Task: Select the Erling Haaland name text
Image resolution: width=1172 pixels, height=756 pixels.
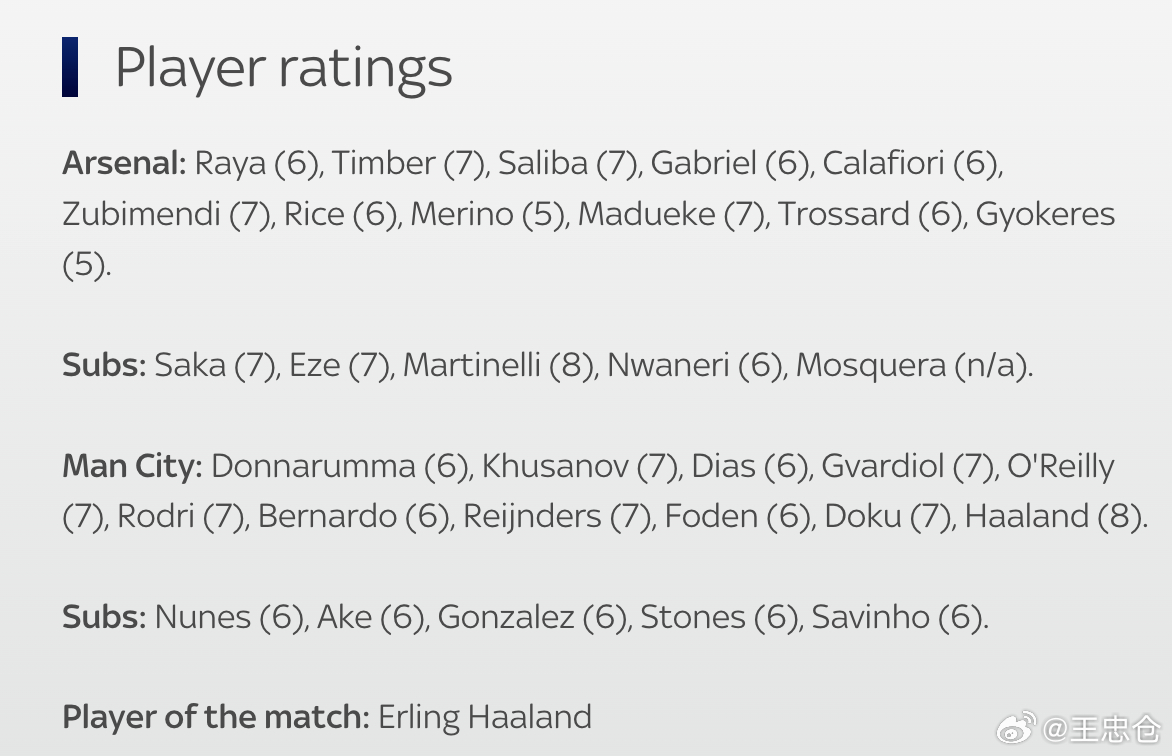Action: (485, 717)
